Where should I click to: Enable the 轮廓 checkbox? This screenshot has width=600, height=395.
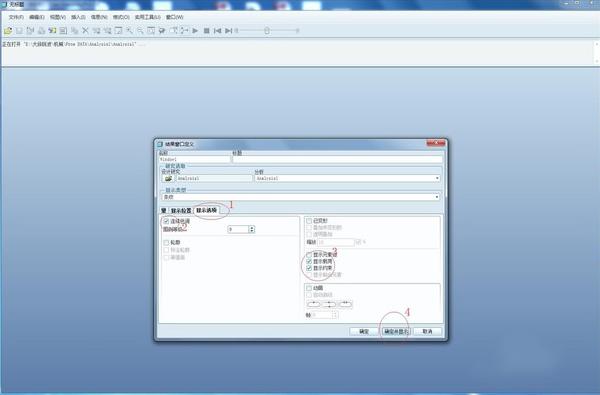point(166,243)
